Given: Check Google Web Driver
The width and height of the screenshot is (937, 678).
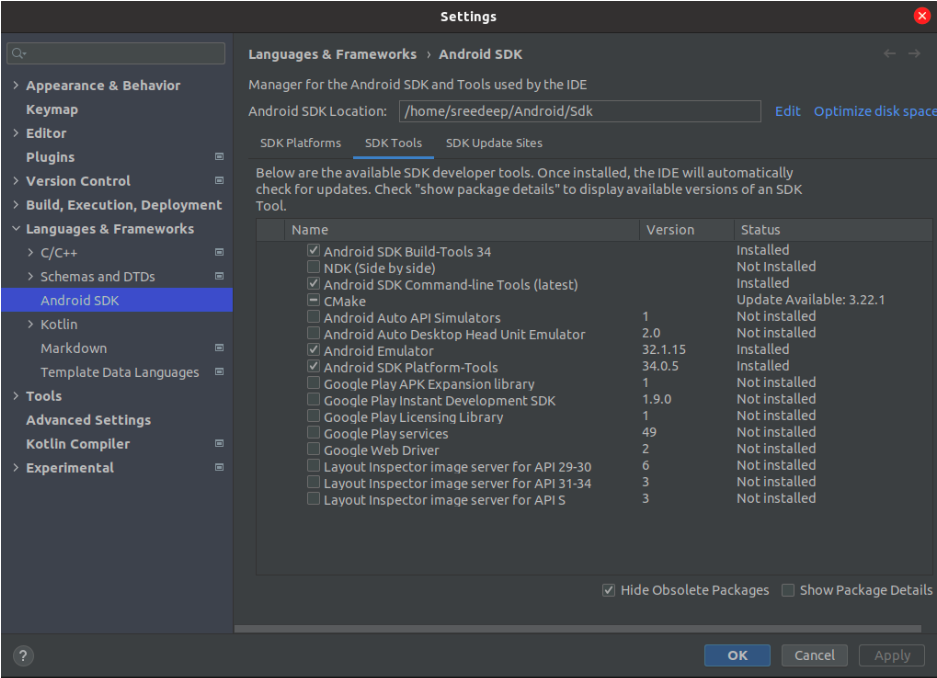Looking at the screenshot, I should pos(313,449).
